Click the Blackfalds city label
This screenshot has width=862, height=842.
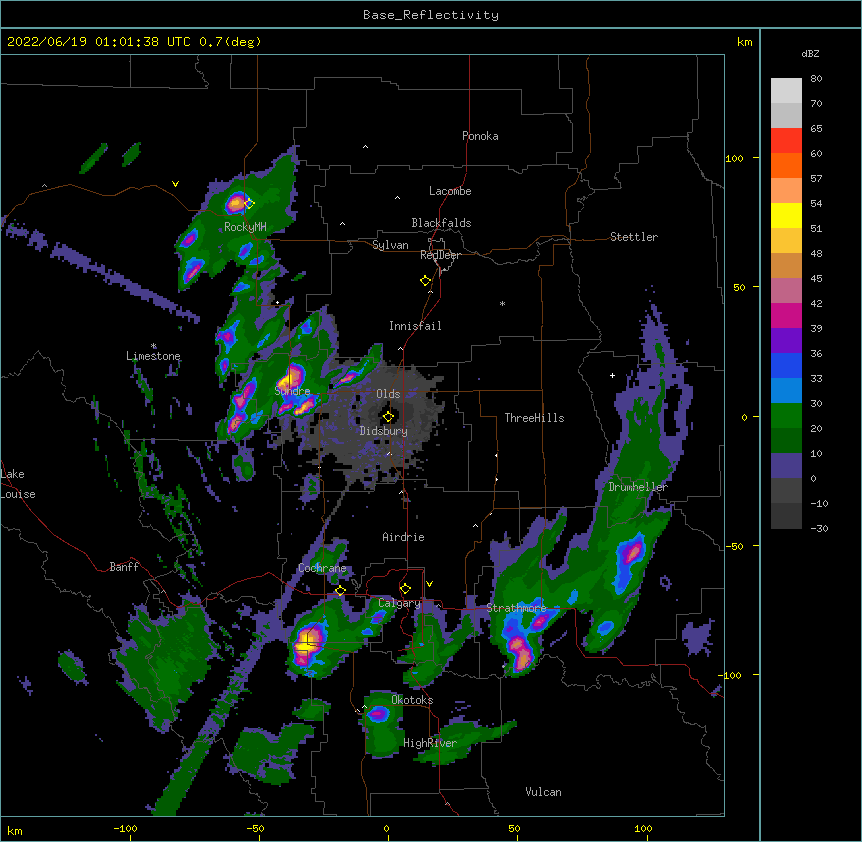point(441,223)
